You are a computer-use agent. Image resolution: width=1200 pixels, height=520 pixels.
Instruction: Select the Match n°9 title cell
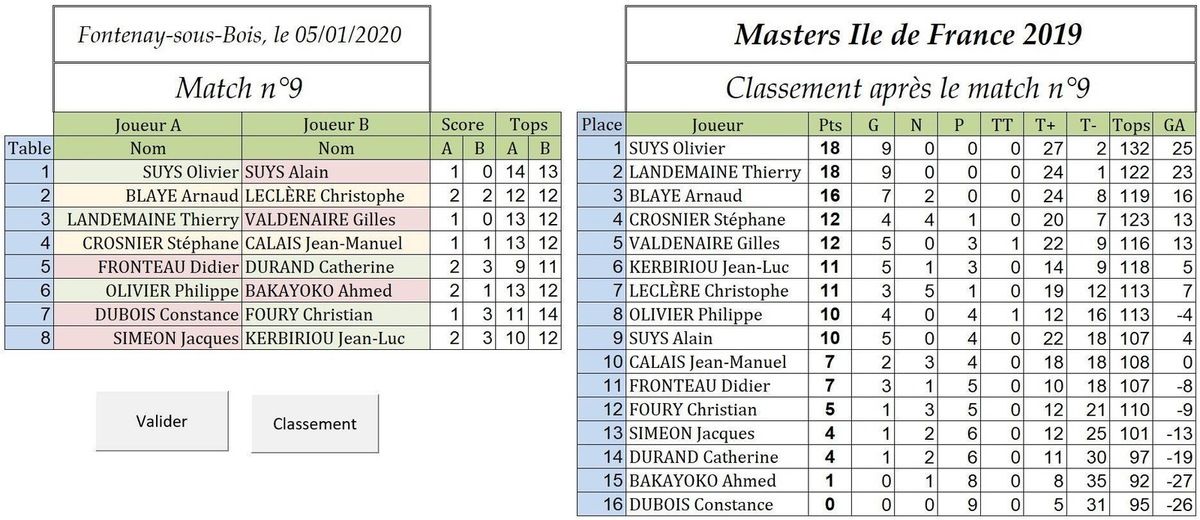tap(240, 88)
